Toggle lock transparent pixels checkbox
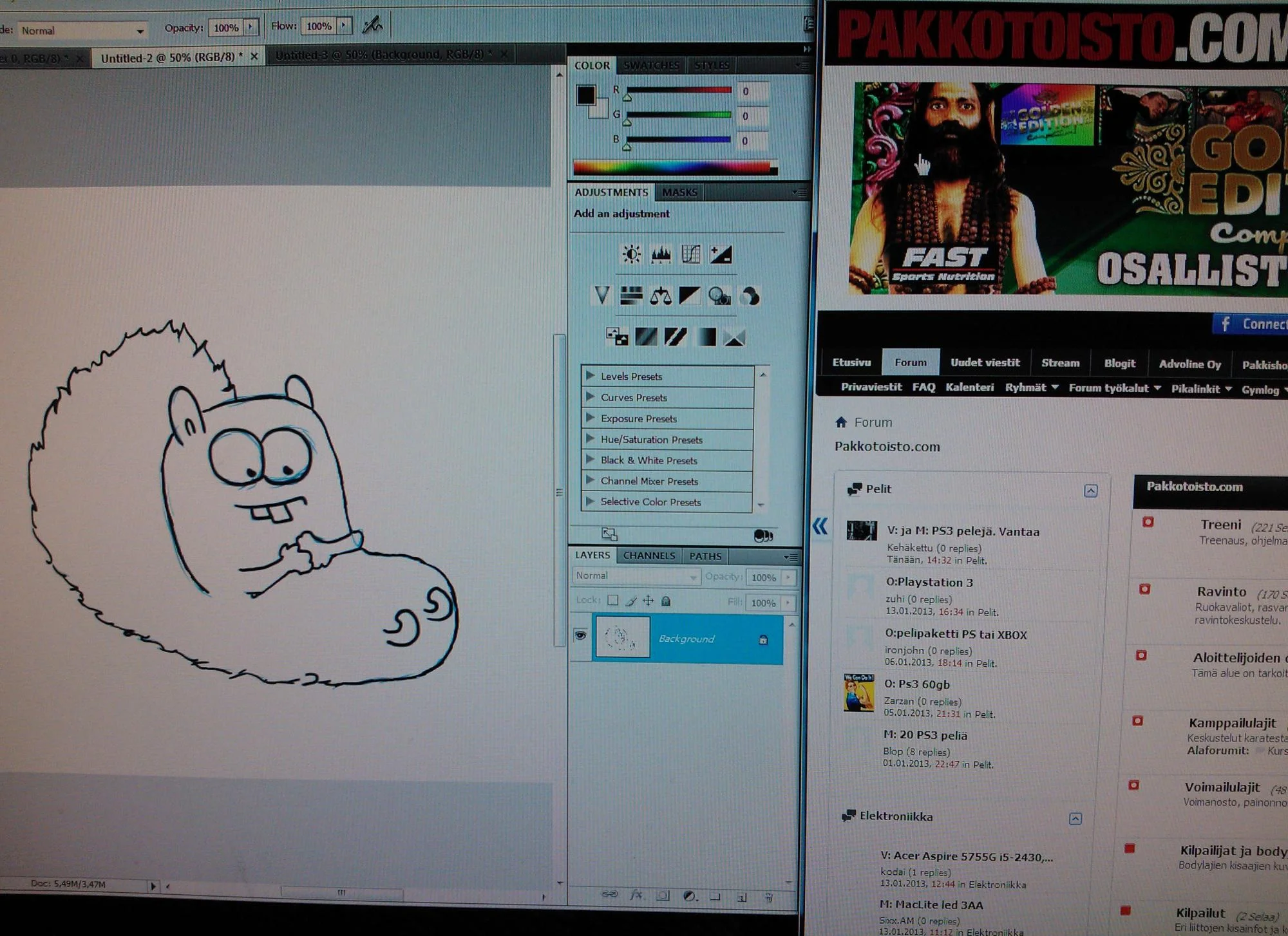The image size is (1288, 936). point(613,601)
